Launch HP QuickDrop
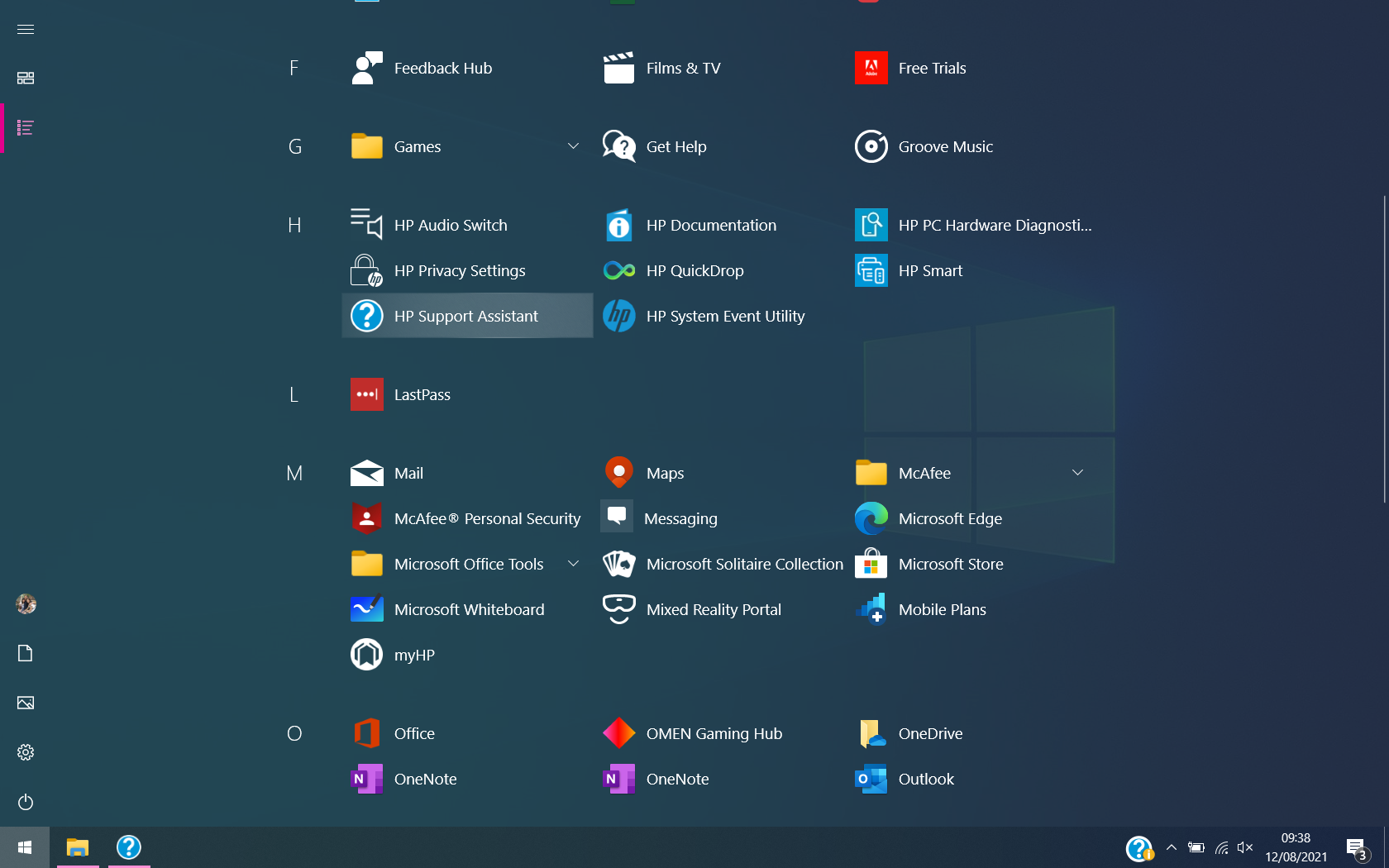1389x868 pixels. point(719,270)
